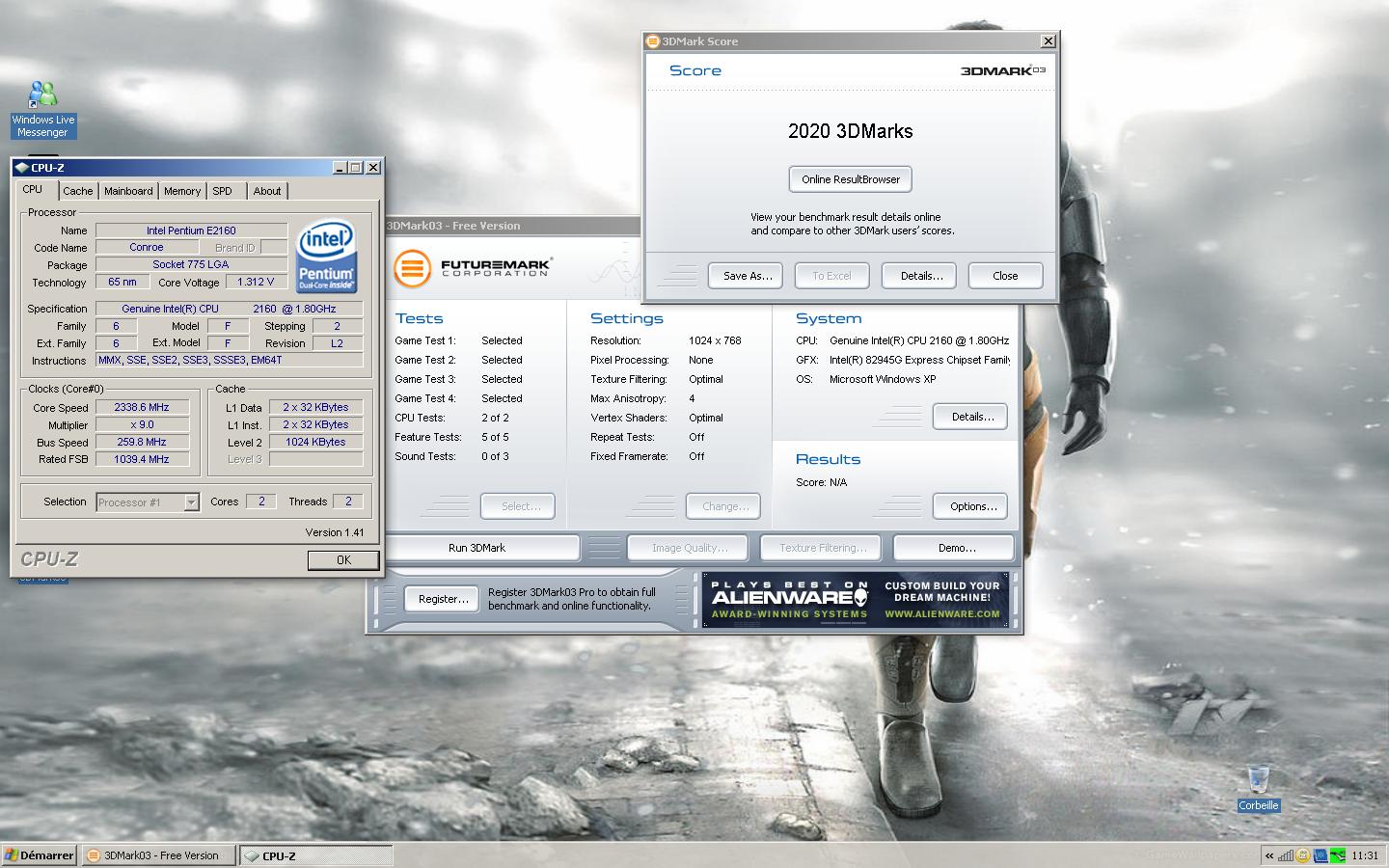Expand hidden tray icons with chevron
This screenshot has height=868, width=1389.
pyautogui.click(x=1269, y=855)
